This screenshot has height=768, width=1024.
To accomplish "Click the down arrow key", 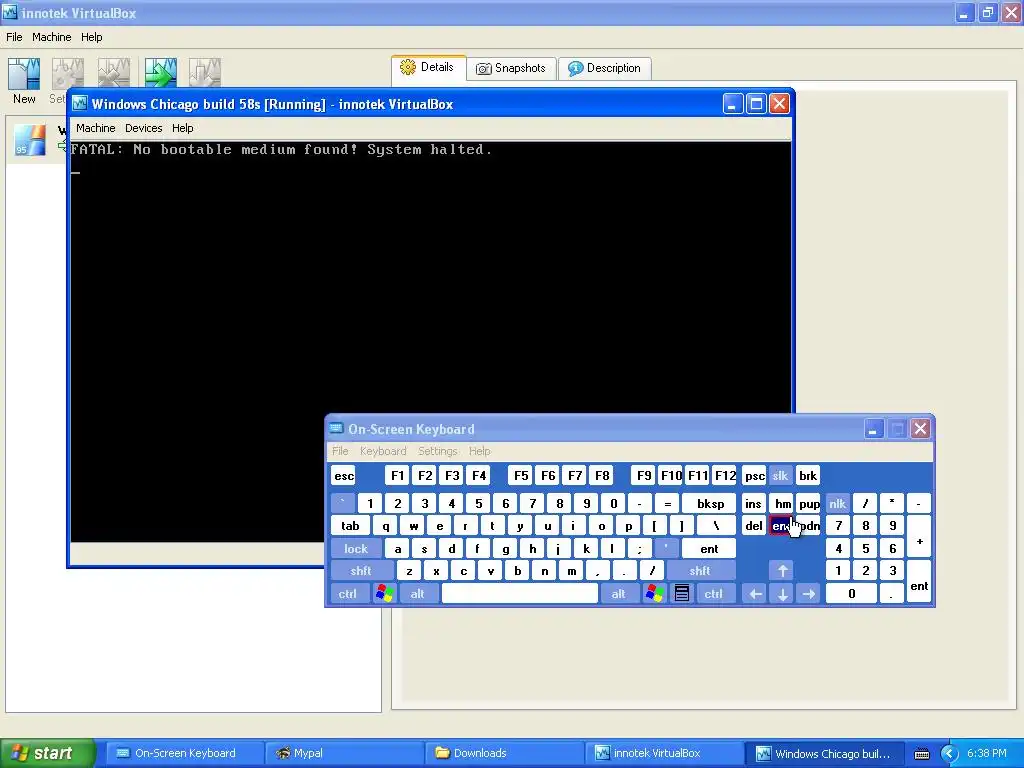I will tap(782, 594).
